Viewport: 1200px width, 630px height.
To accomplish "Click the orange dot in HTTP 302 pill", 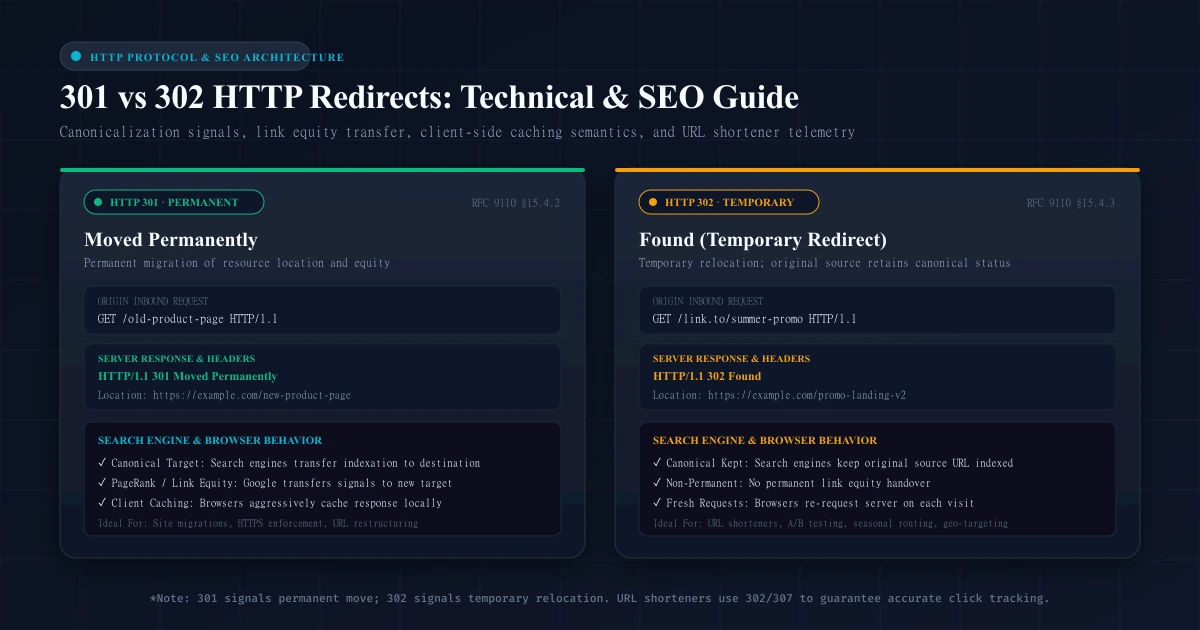I will pos(653,202).
